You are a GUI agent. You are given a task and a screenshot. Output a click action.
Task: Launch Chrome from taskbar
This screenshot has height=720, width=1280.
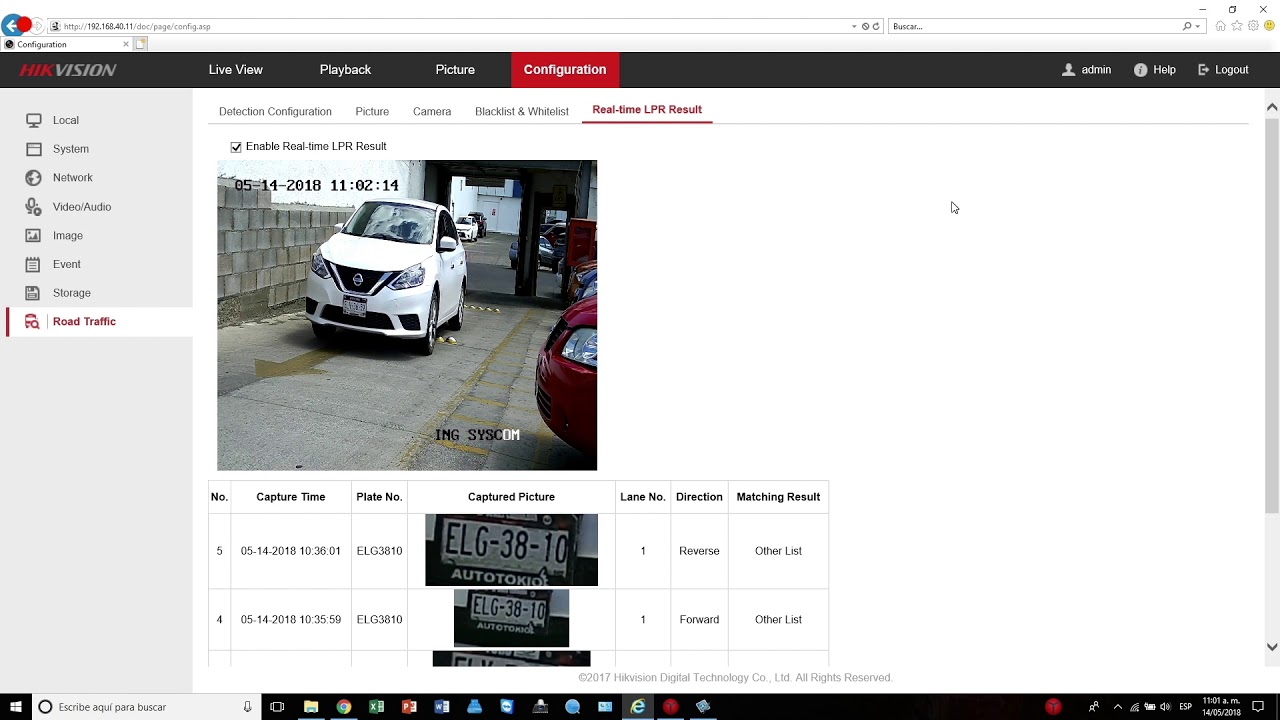point(344,707)
